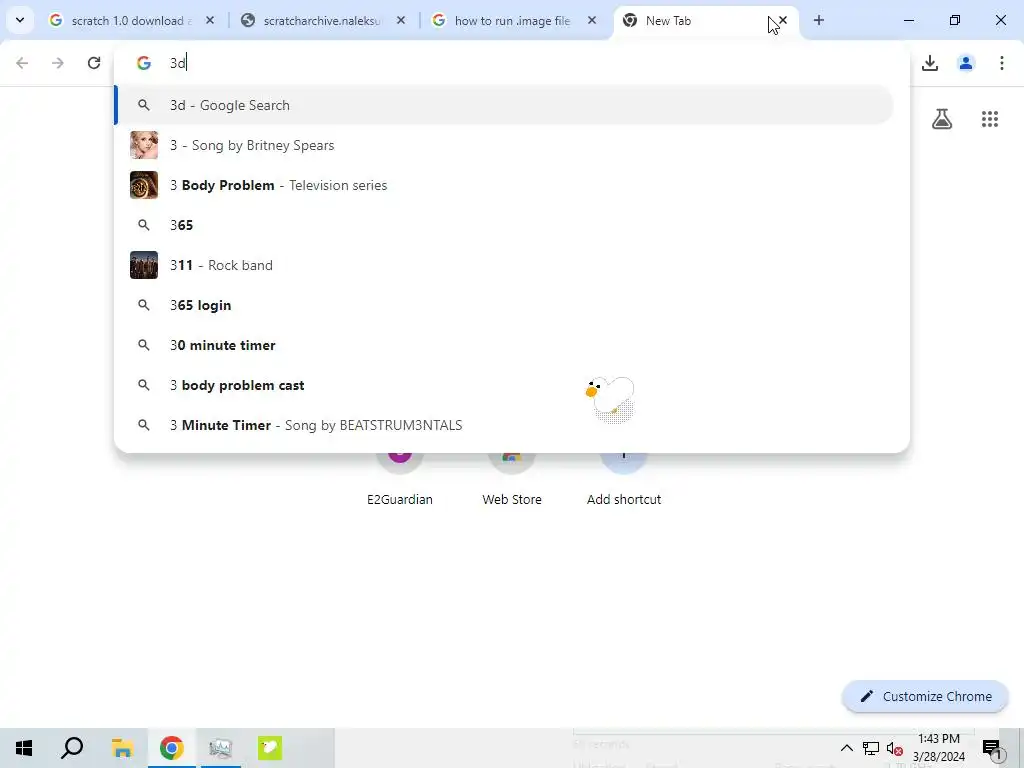
Task: Switch to the scratcharchive.naleksu tab
Action: click(322, 21)
